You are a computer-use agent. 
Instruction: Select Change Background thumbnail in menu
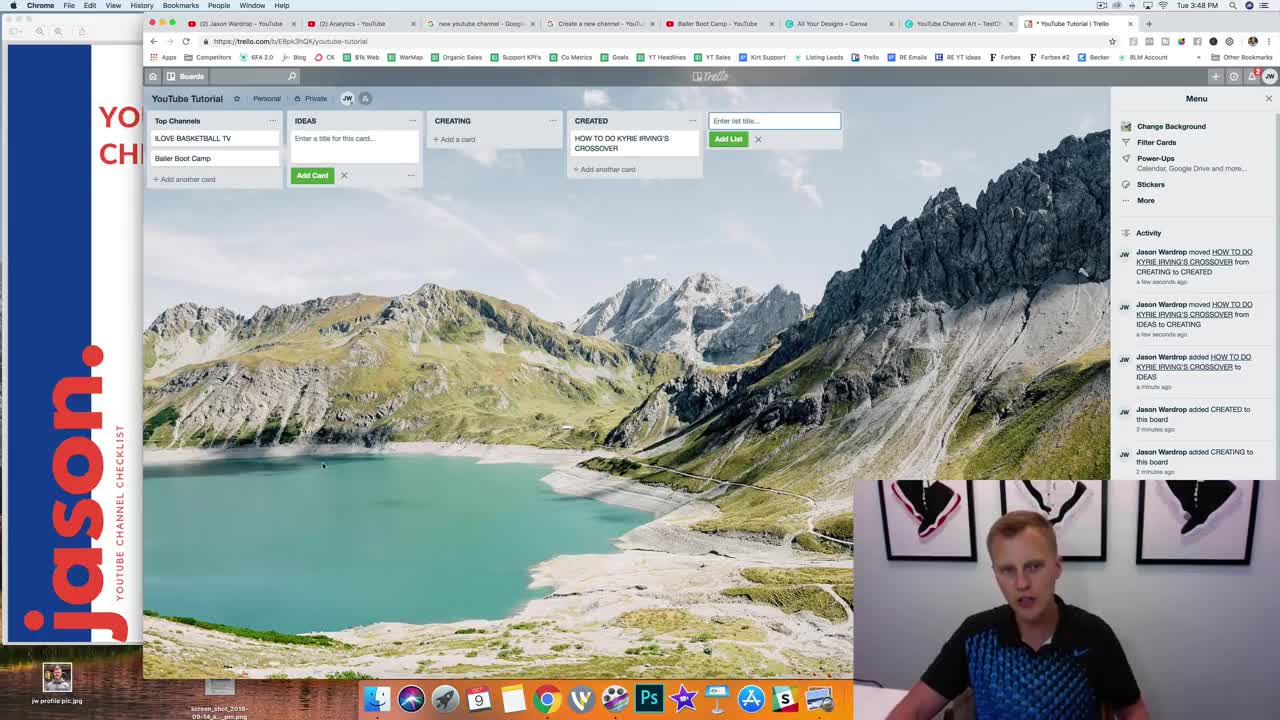pos(1126,126)
